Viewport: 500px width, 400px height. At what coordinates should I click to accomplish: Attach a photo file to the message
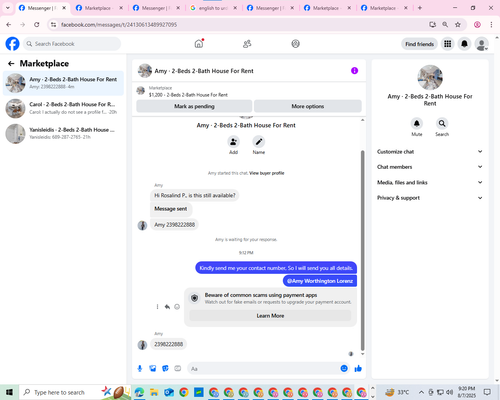[153, 368]
